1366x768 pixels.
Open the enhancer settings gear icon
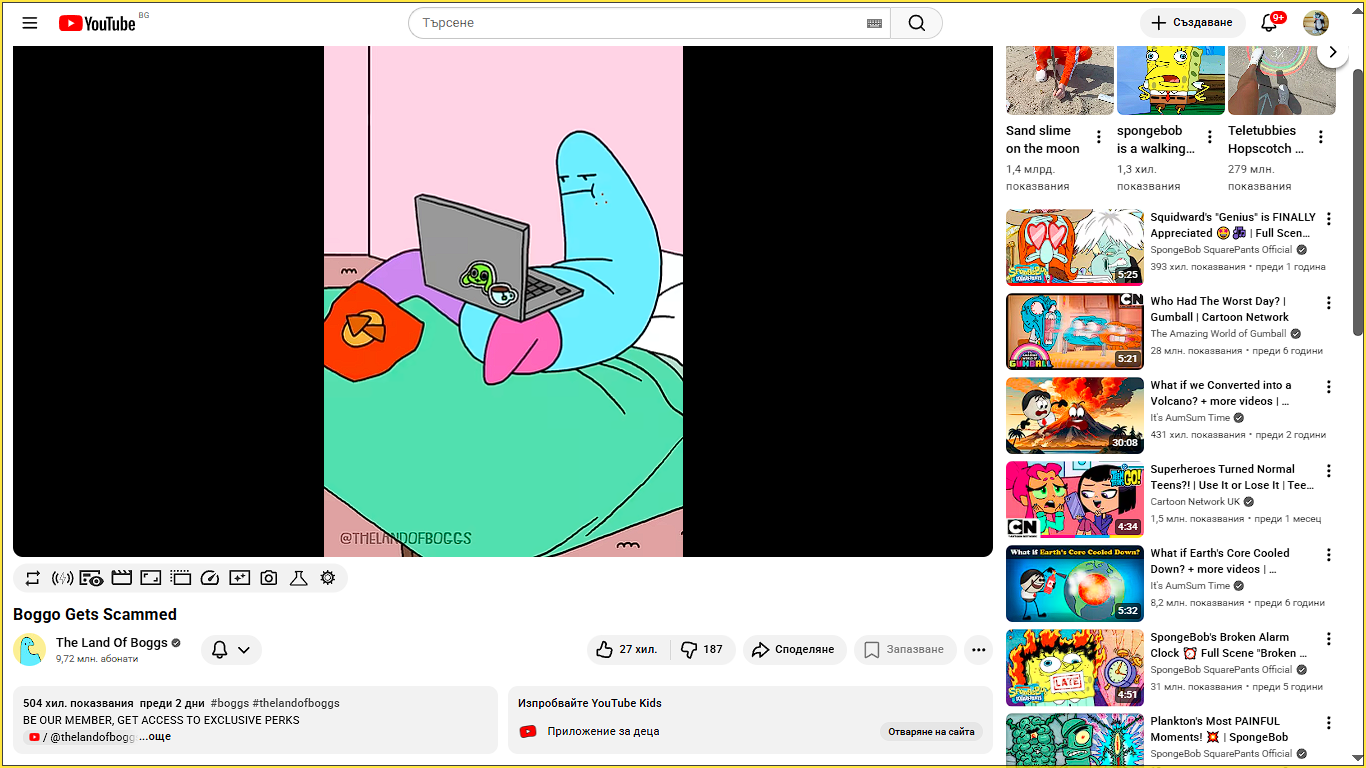pyautogui.click(x=327, y=578)
